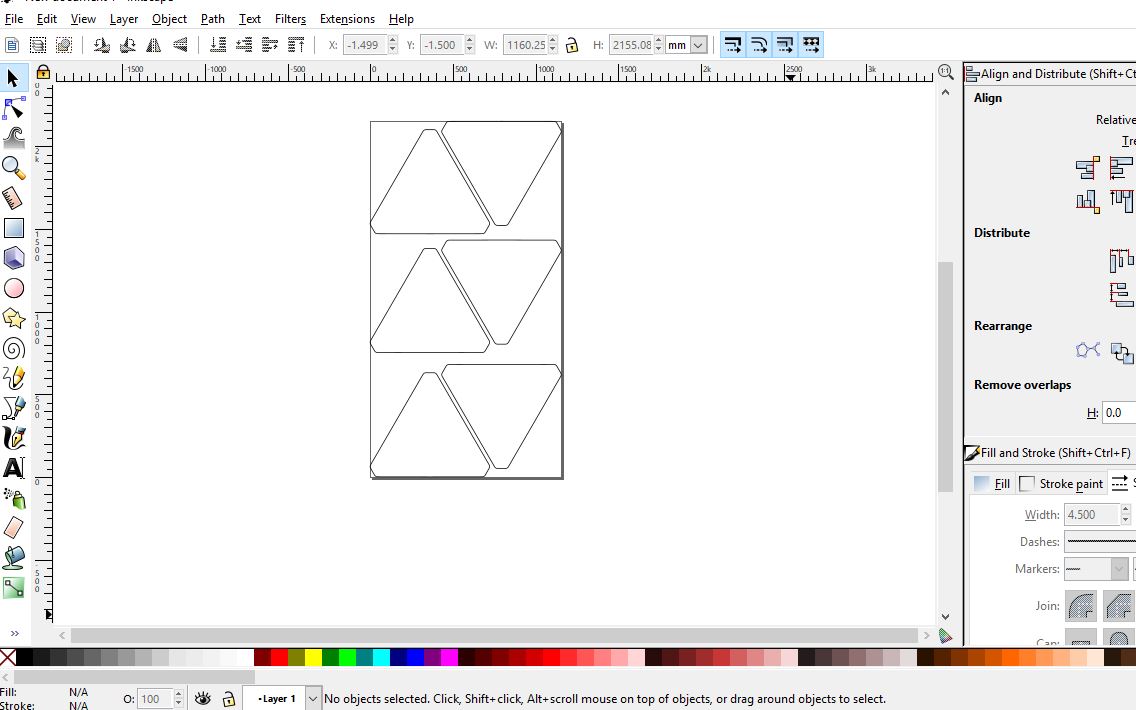This screenshot has height=710, width=1136.
Task: Open the File menu
Action: [x=14, y=19]
